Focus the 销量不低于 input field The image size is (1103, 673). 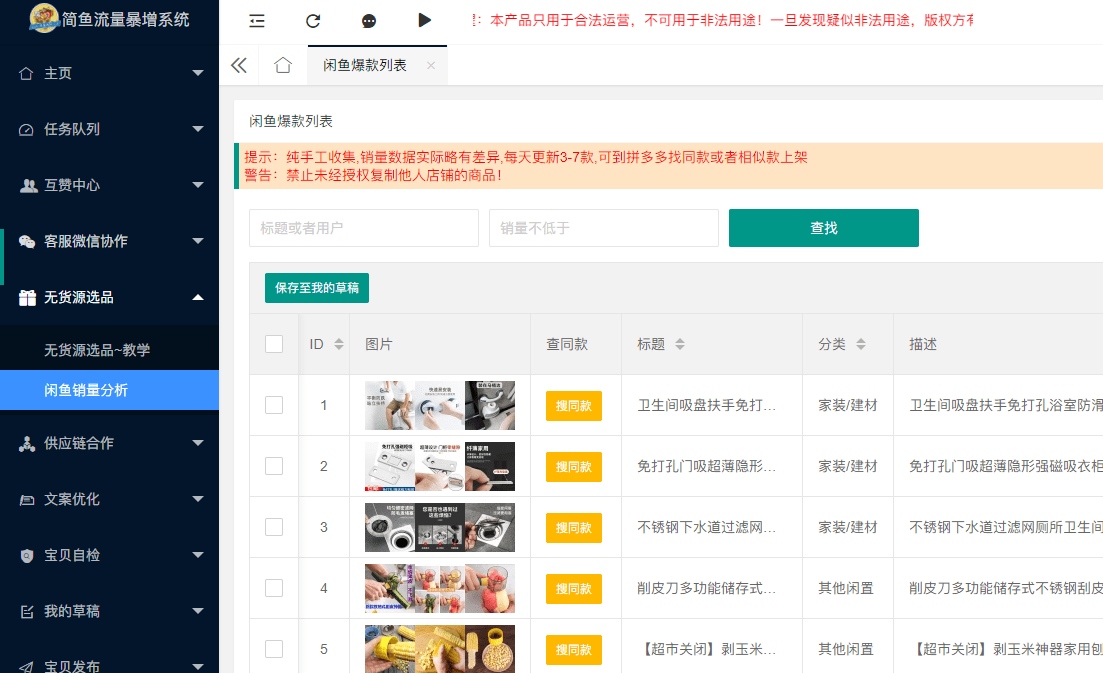click(604, 228)
